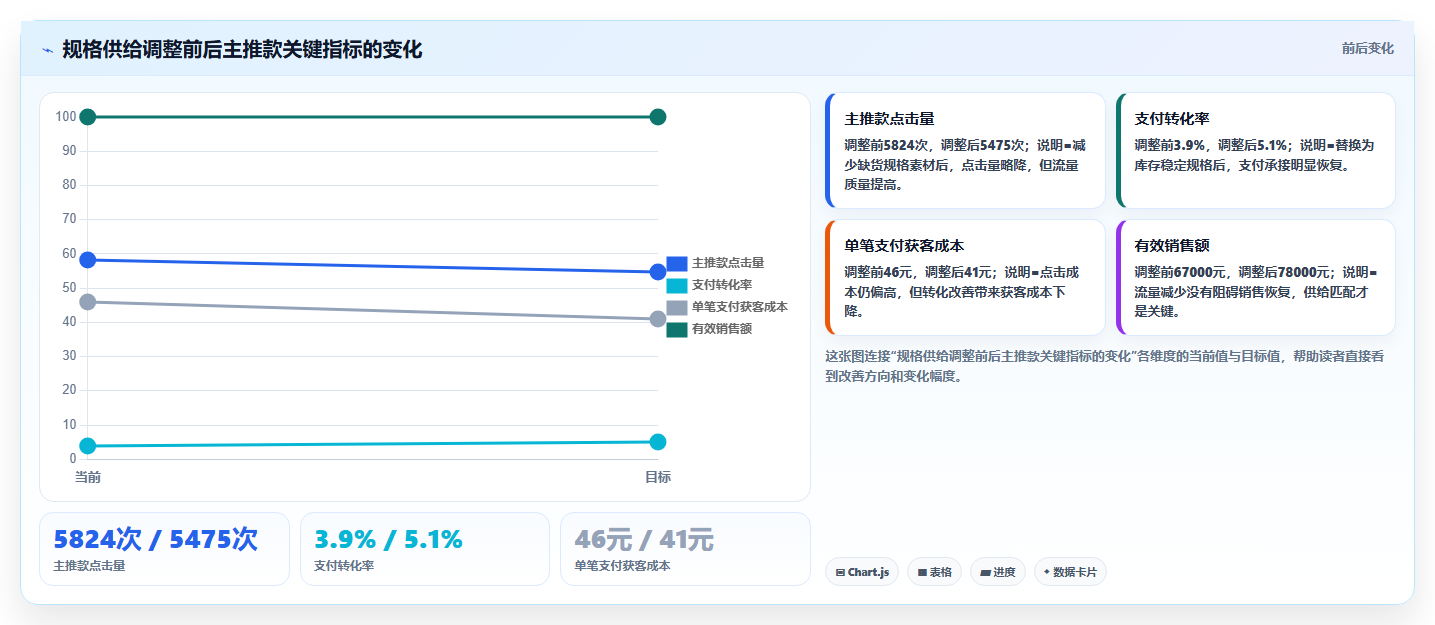Image resolution: width=1435 pixels, height=625 pixels.
Task: Open the 有效销售额 detail card
Action: click(1255, 278)
